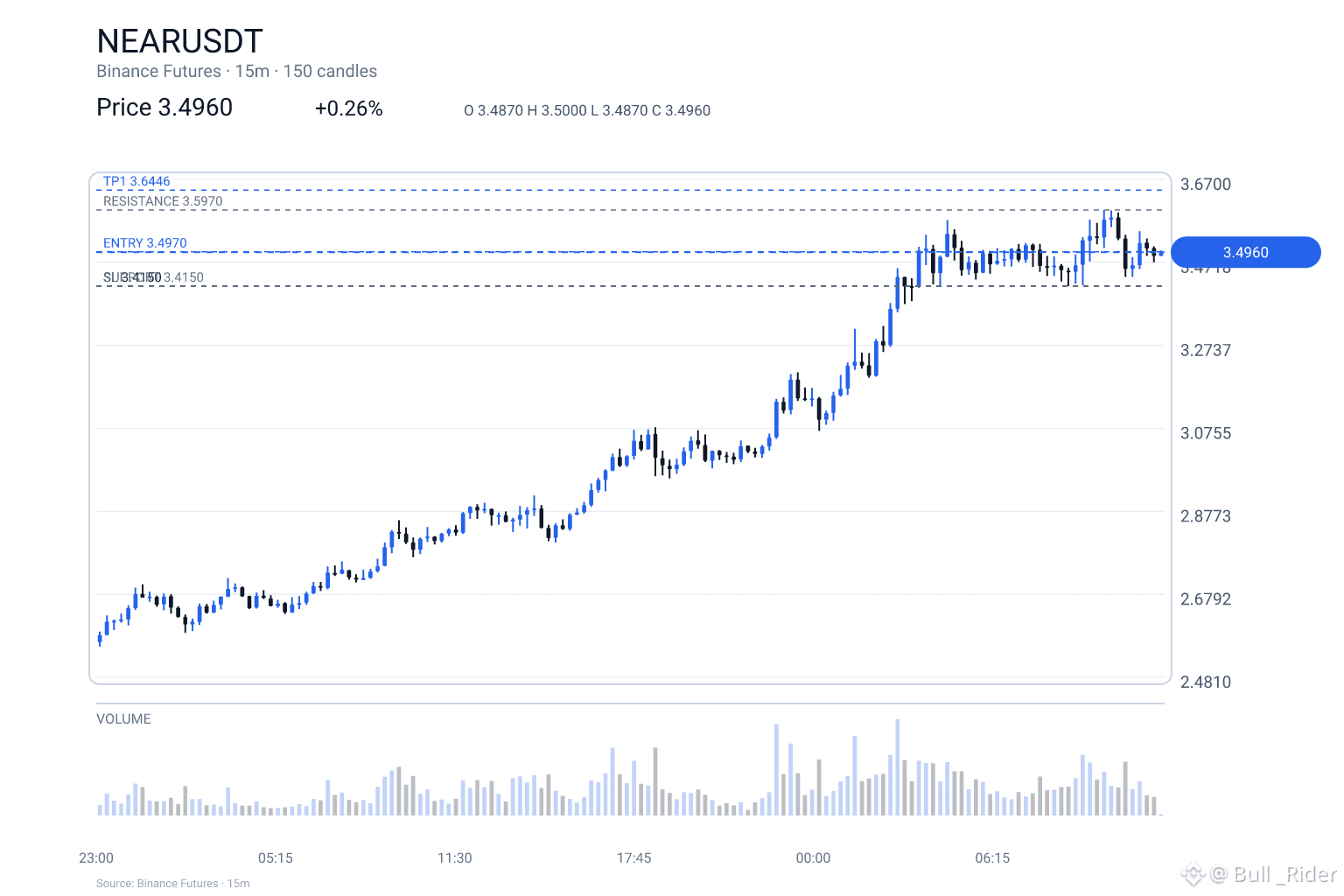Click the blue 3.4960 current price tag
The image size is (1344, 896).
point(1245,252)
